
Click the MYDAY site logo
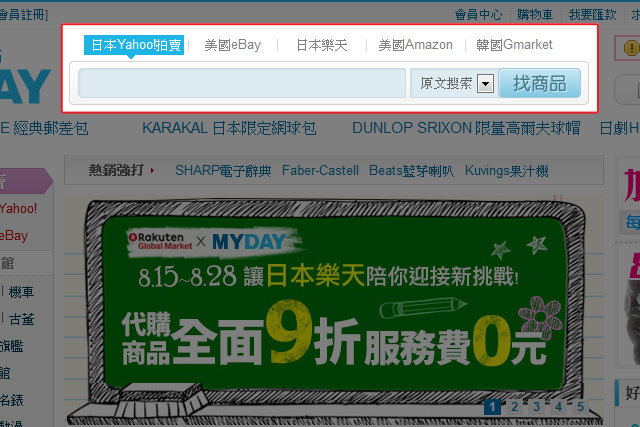coord(24,86)
